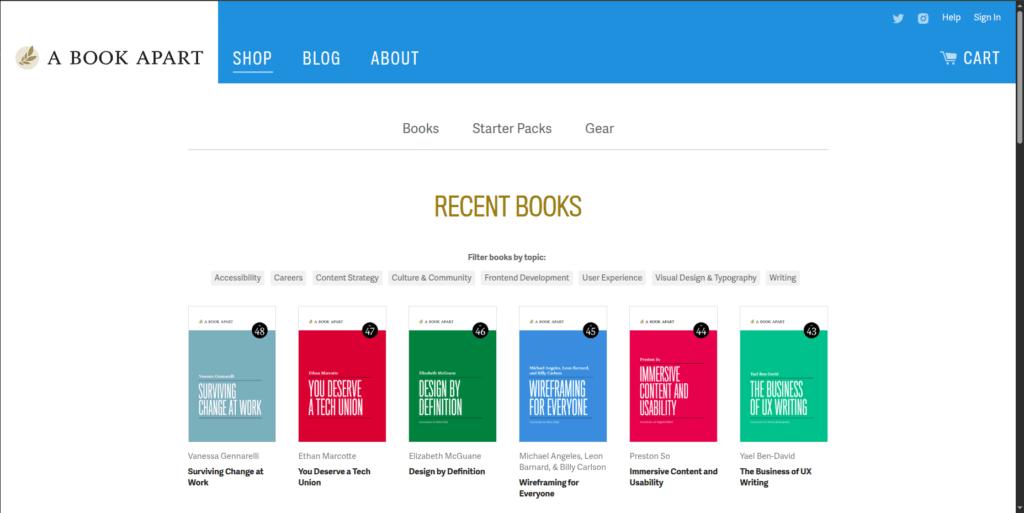Open Surviving Change at Work book cover
This screenshot has height=513, width=1024.
[231, 374]
